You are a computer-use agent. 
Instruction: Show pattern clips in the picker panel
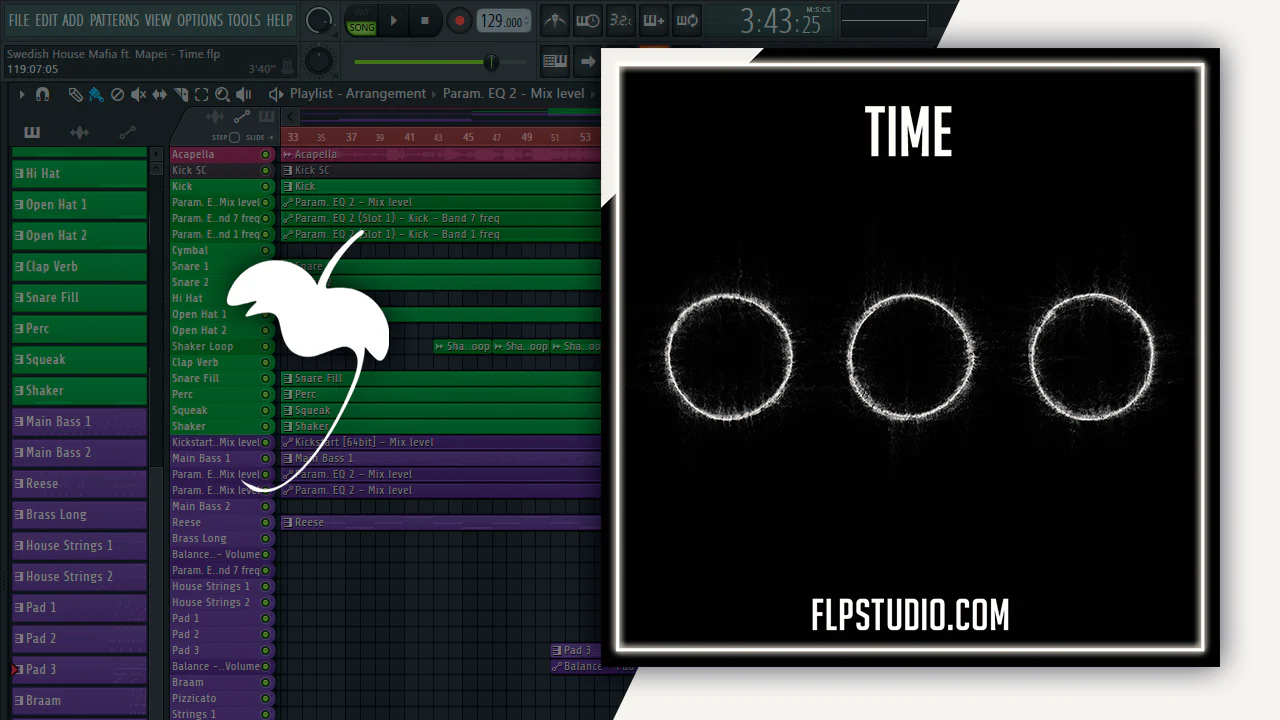pyautogui.click(x=32, y=132)
